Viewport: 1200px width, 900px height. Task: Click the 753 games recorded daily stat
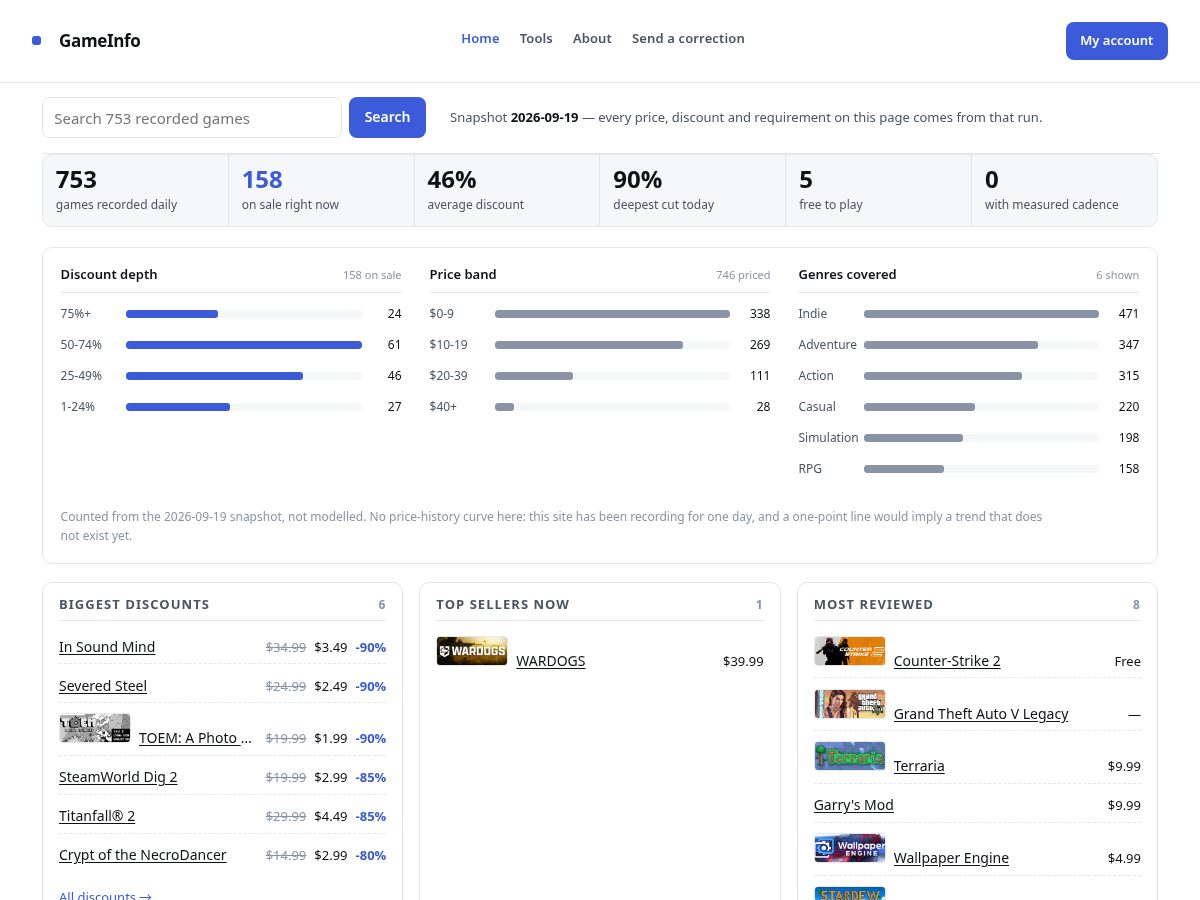(136, 190)
